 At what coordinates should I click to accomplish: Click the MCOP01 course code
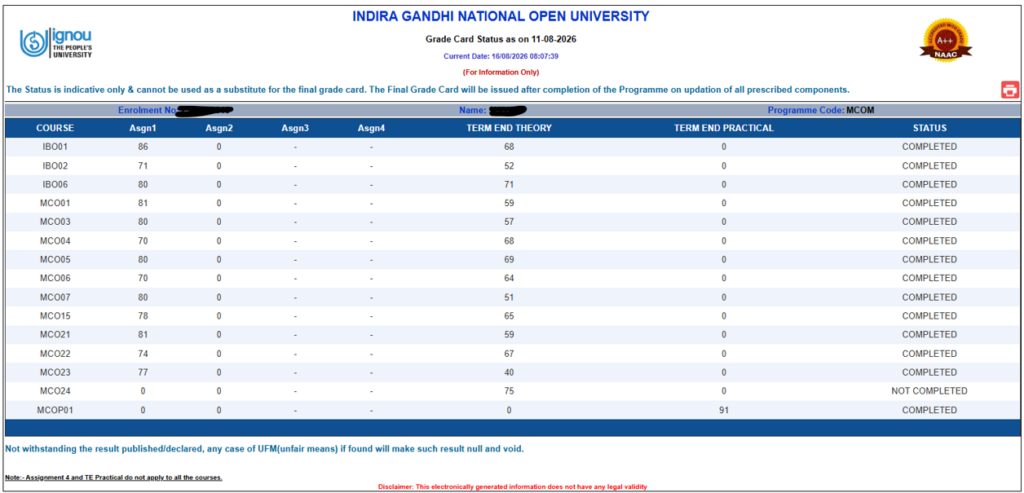[55, 410]
